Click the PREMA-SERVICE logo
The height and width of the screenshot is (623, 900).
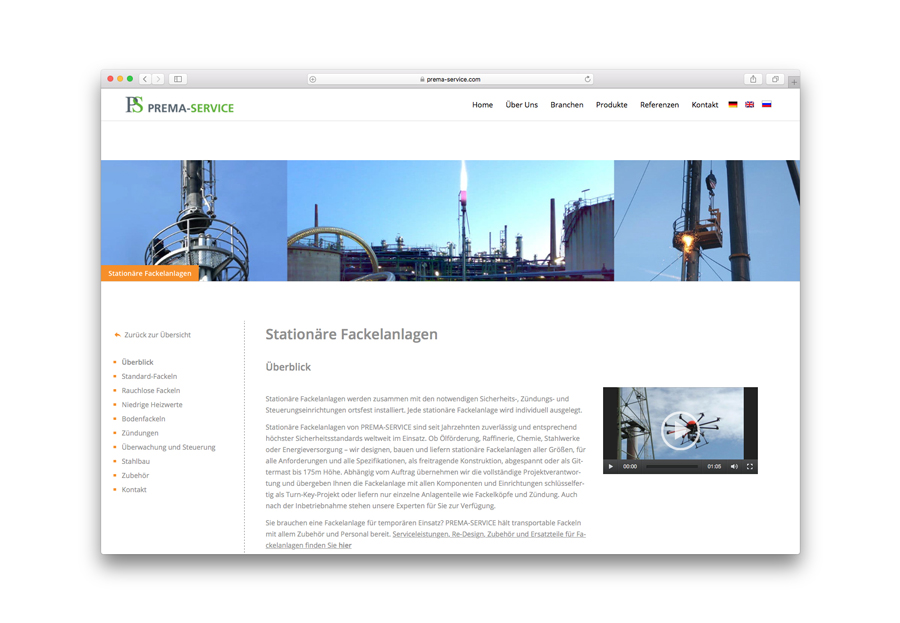(180, 105)
